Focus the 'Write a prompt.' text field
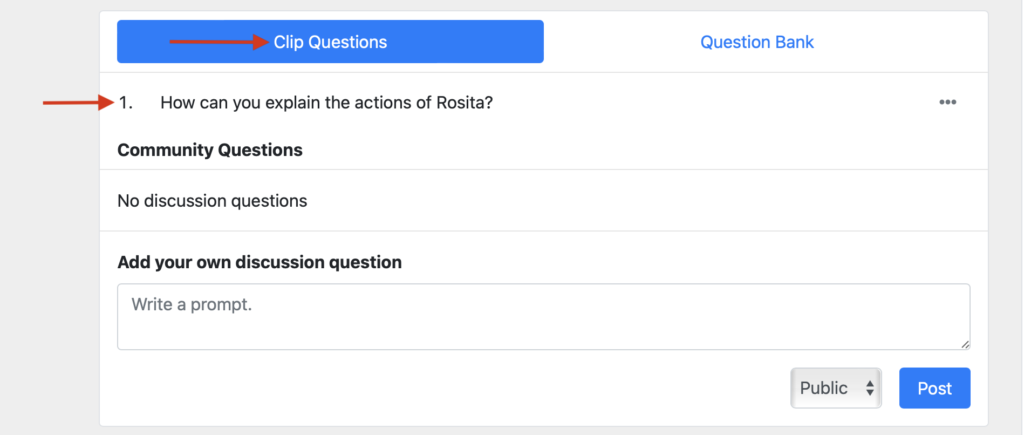Viewport: 1024px width, 435px height. point(543,317)
